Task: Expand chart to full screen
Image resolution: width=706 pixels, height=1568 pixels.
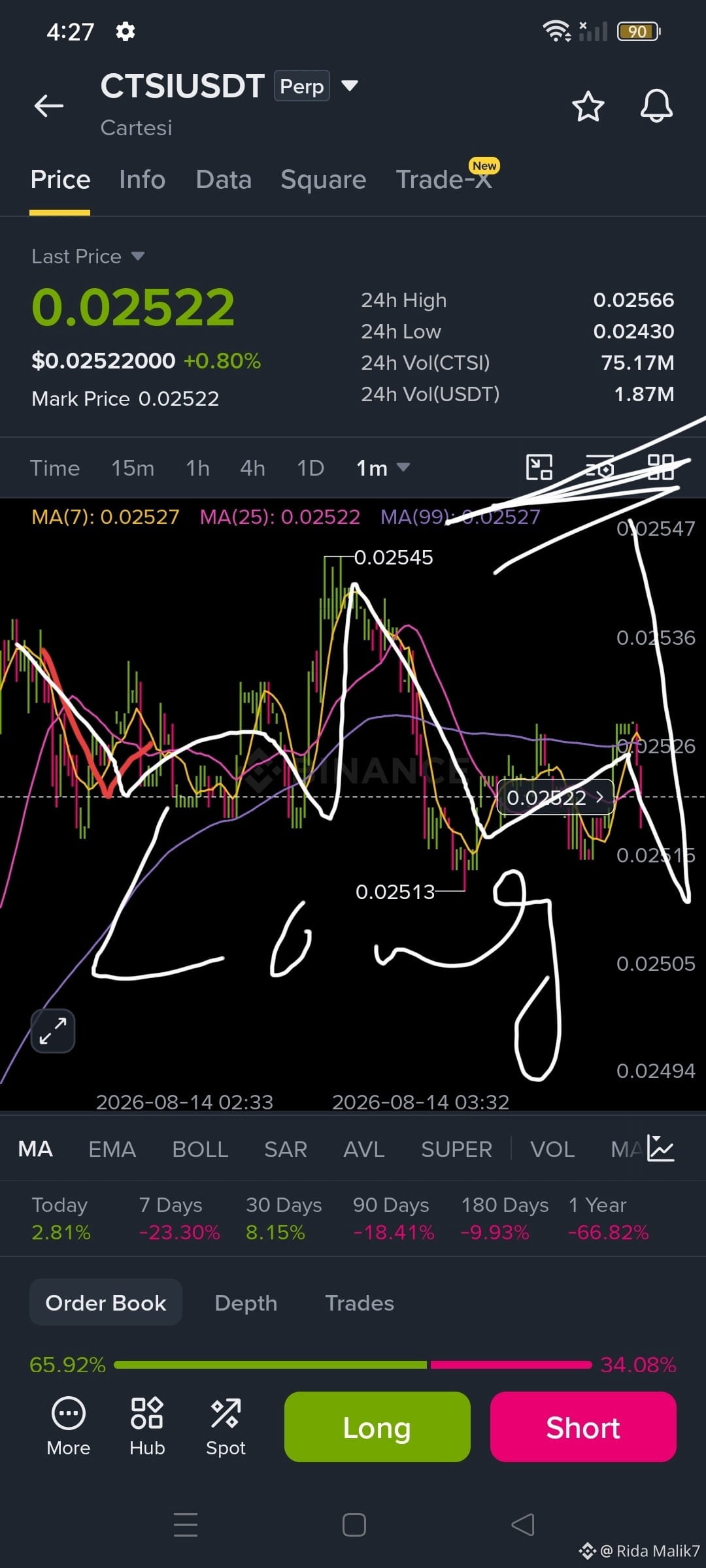Action: (53, 1031)
